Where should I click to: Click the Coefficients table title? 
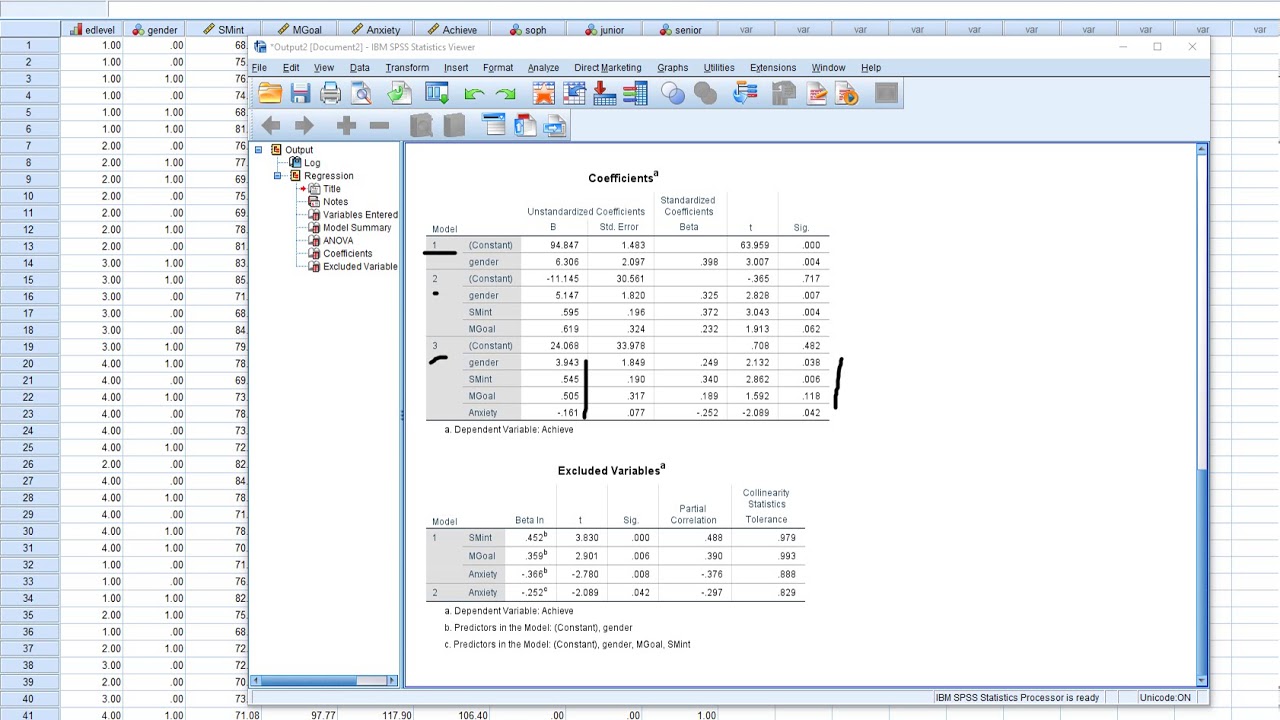[622, 177]
